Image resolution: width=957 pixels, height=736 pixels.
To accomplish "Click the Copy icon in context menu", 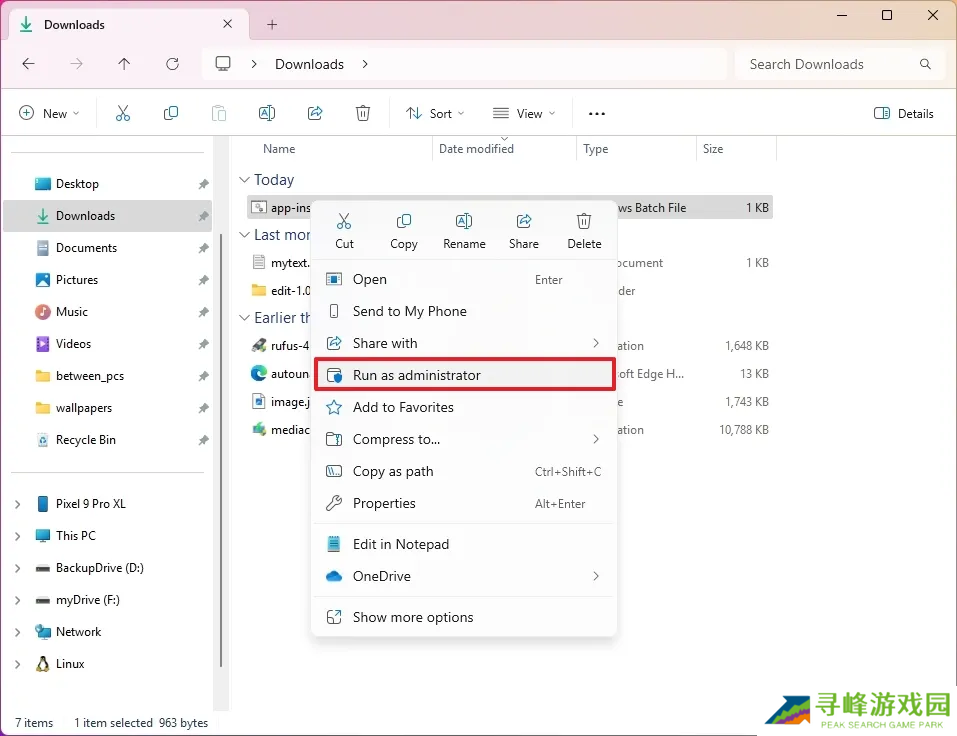I will [x=404, y=229].
